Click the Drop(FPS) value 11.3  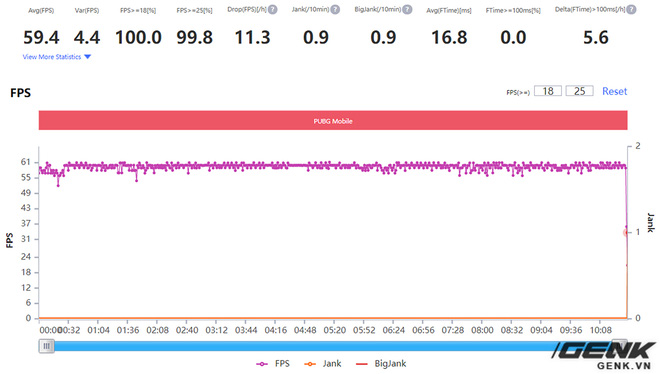(x=252, y=37)
